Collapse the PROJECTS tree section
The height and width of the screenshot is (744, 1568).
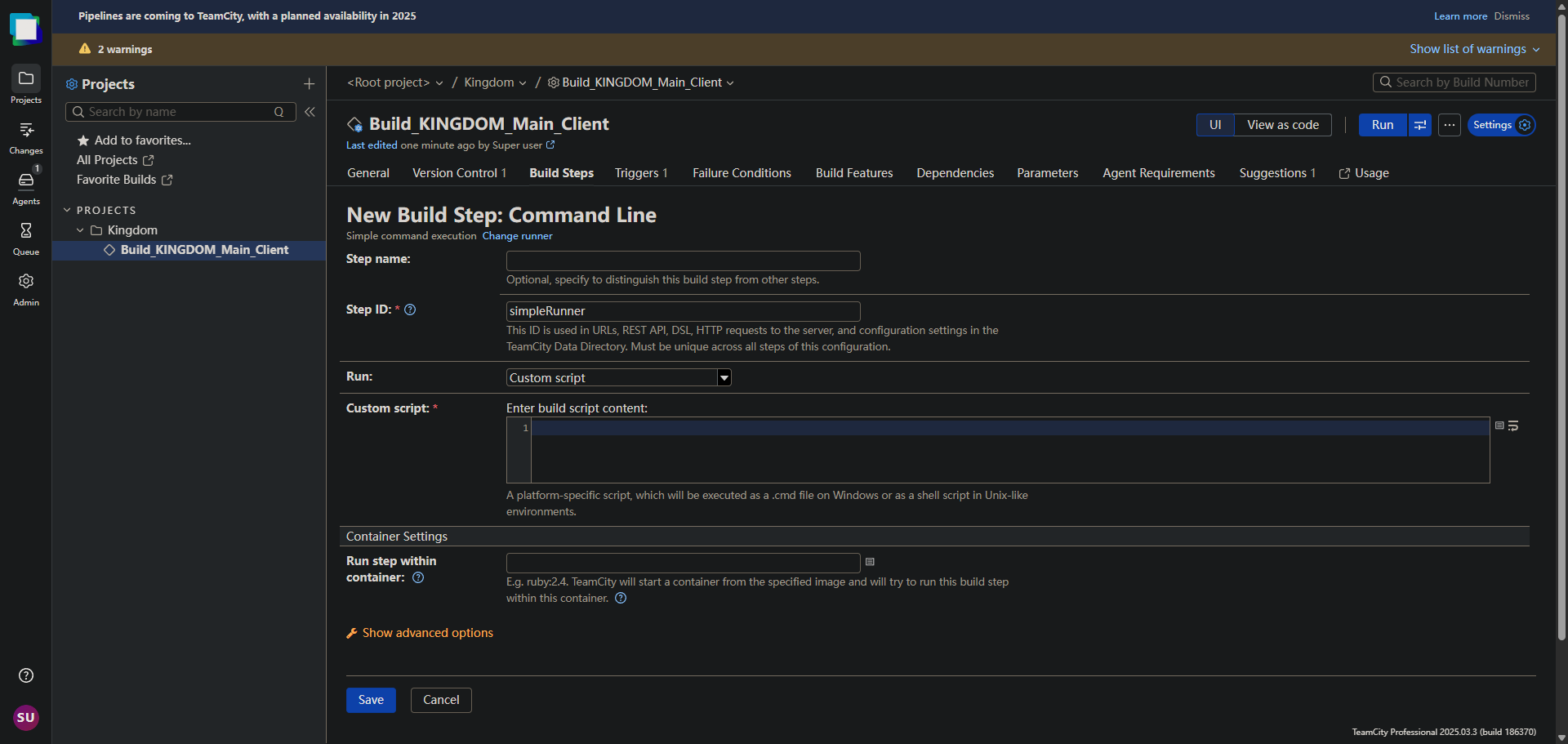coord(67,210)
